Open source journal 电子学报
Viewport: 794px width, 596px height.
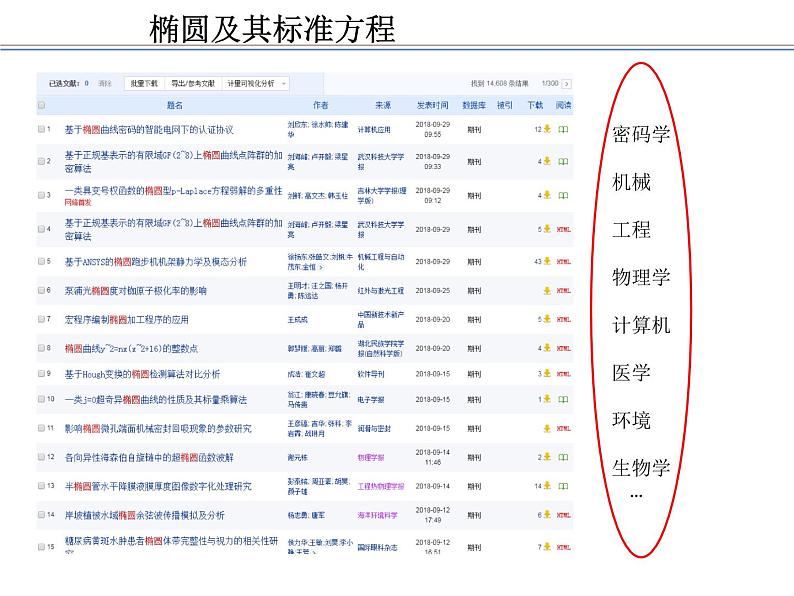point(371,400)
